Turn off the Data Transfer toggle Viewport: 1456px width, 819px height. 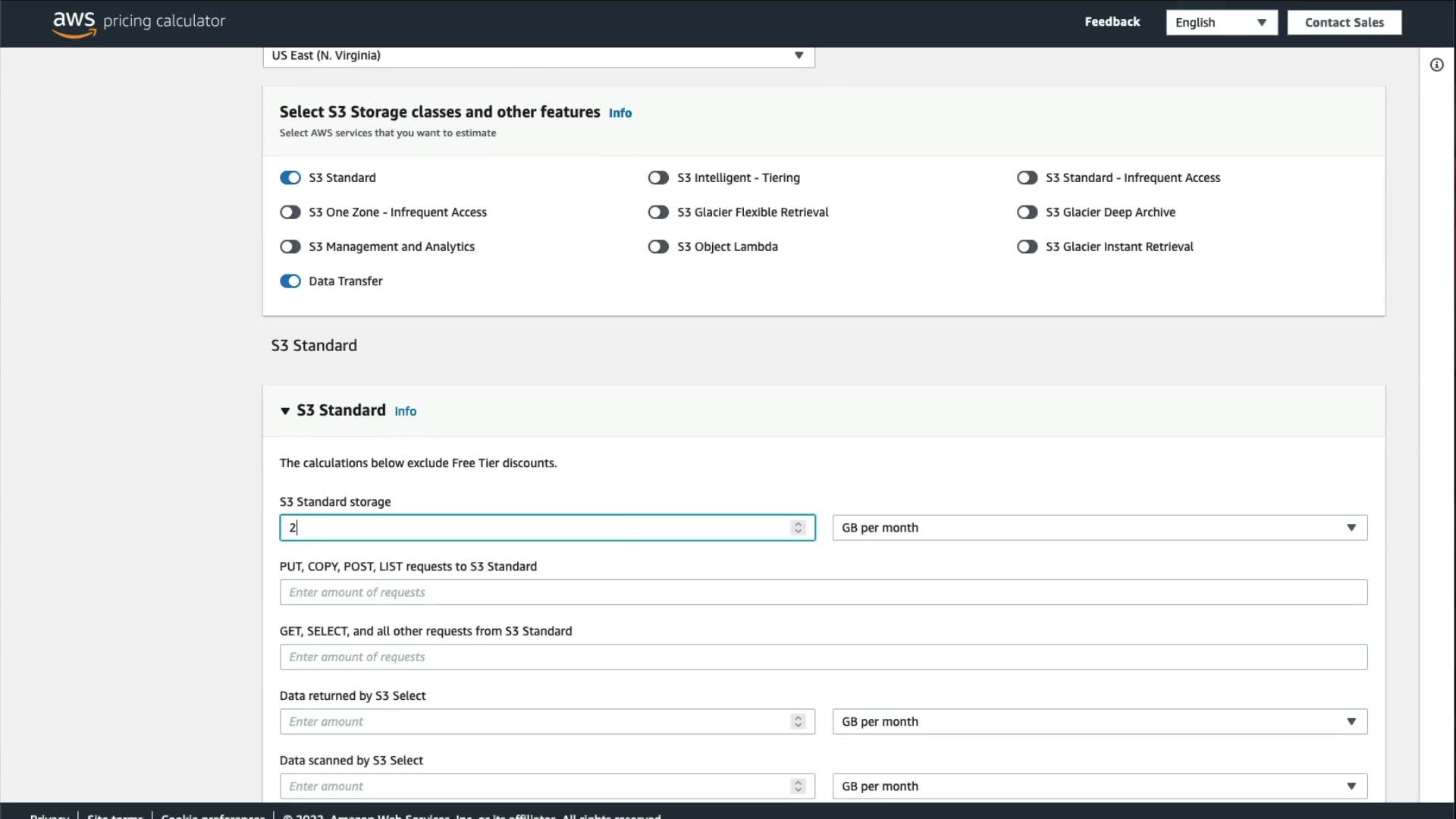click(290, 281)
